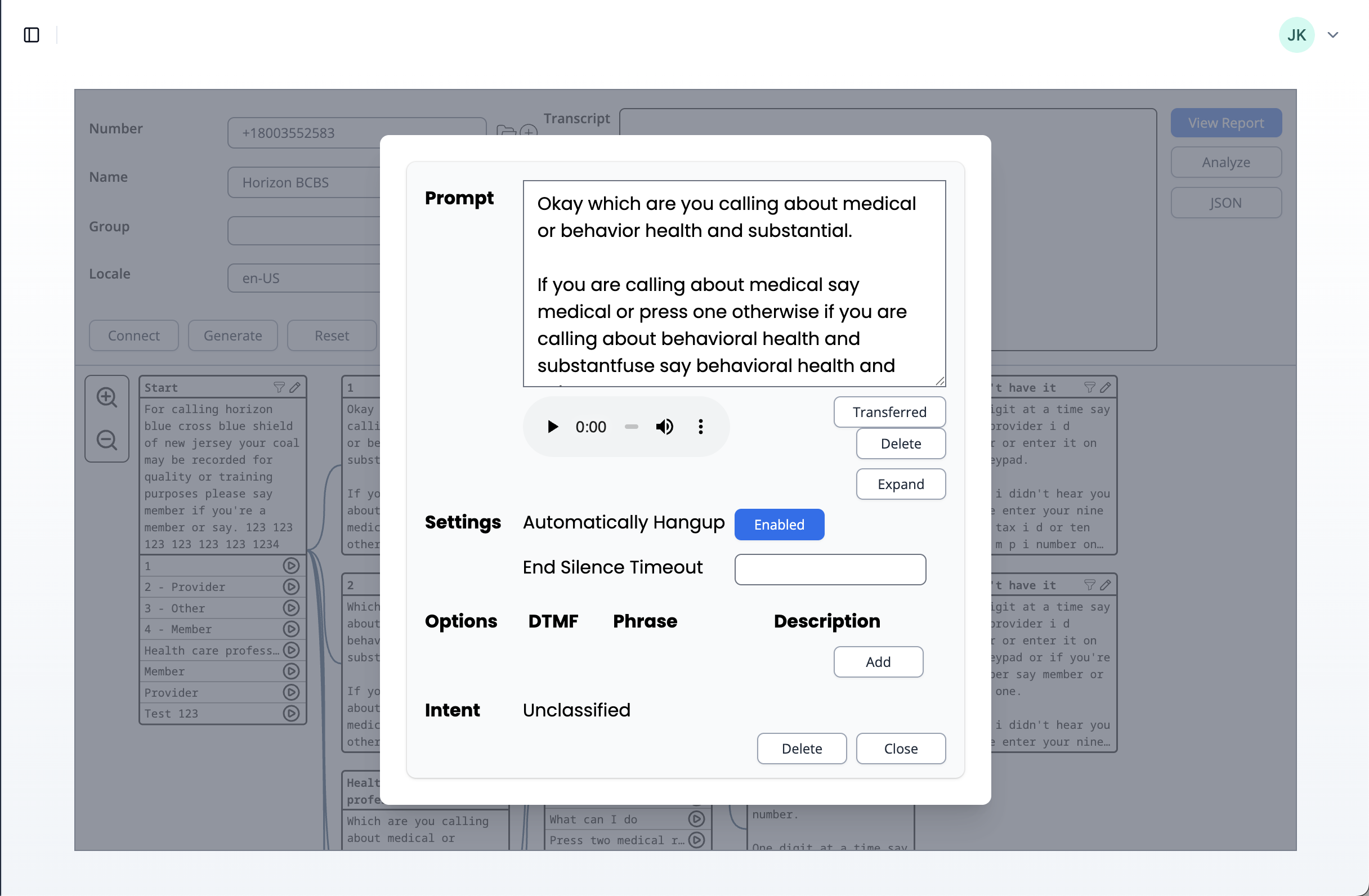Open a transcript file using the folder icon
This screenshot has width=1369, height=896.
point(505,132)
